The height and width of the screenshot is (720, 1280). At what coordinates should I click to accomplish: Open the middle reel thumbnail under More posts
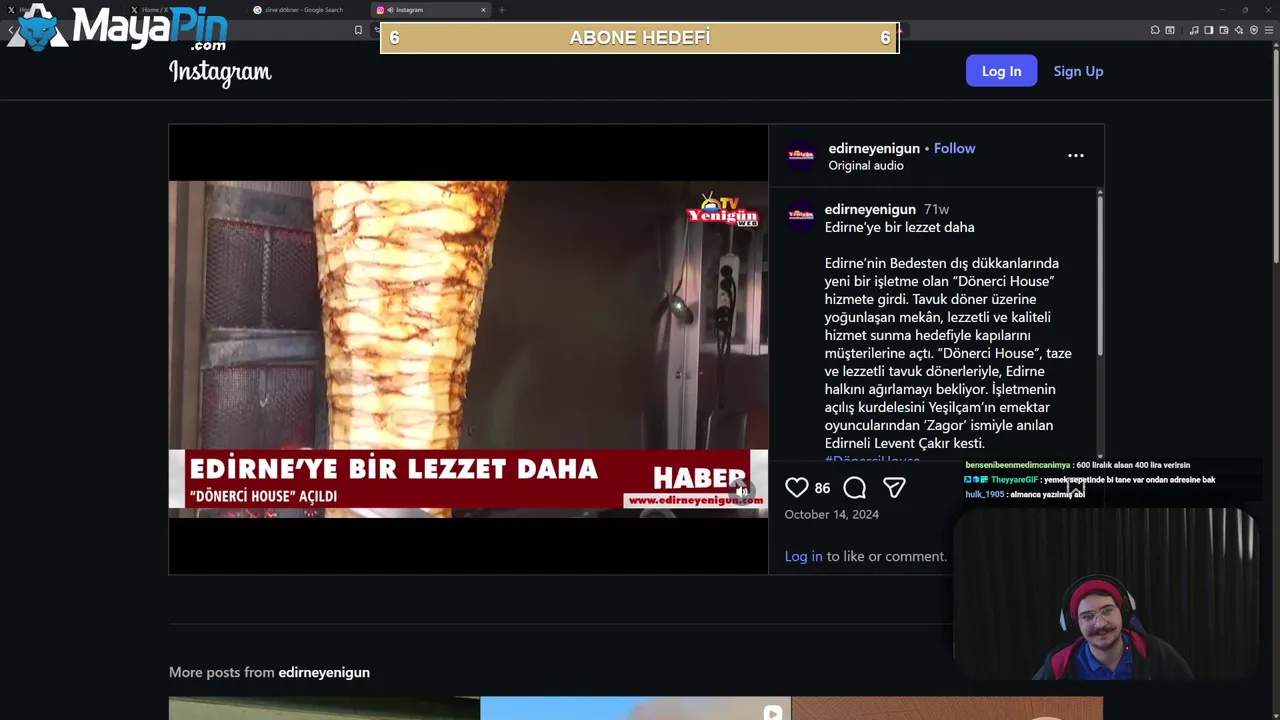pyautogui.click(x=636, y=708)
